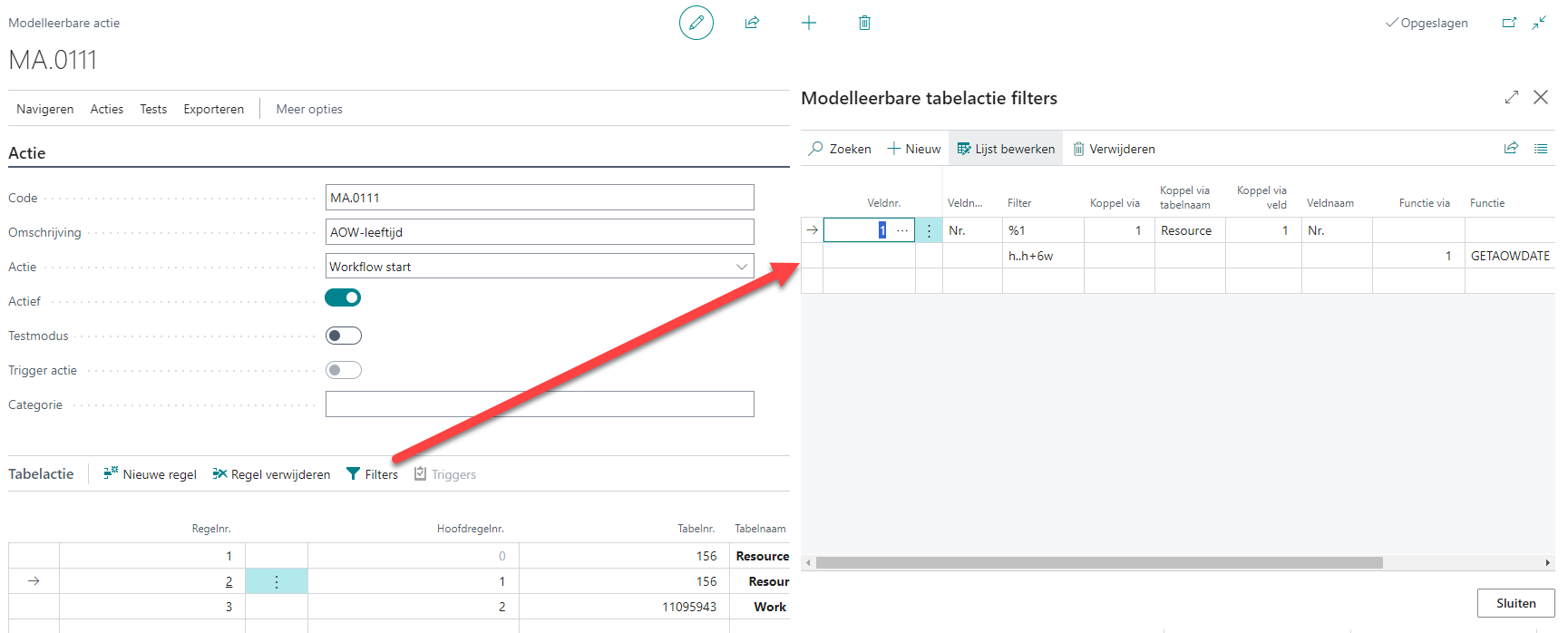Image resolution: width=1568 pixels, height=633 pixels.
Task: Expand the filters dialog to full screen
Action: pos(1511,97)
